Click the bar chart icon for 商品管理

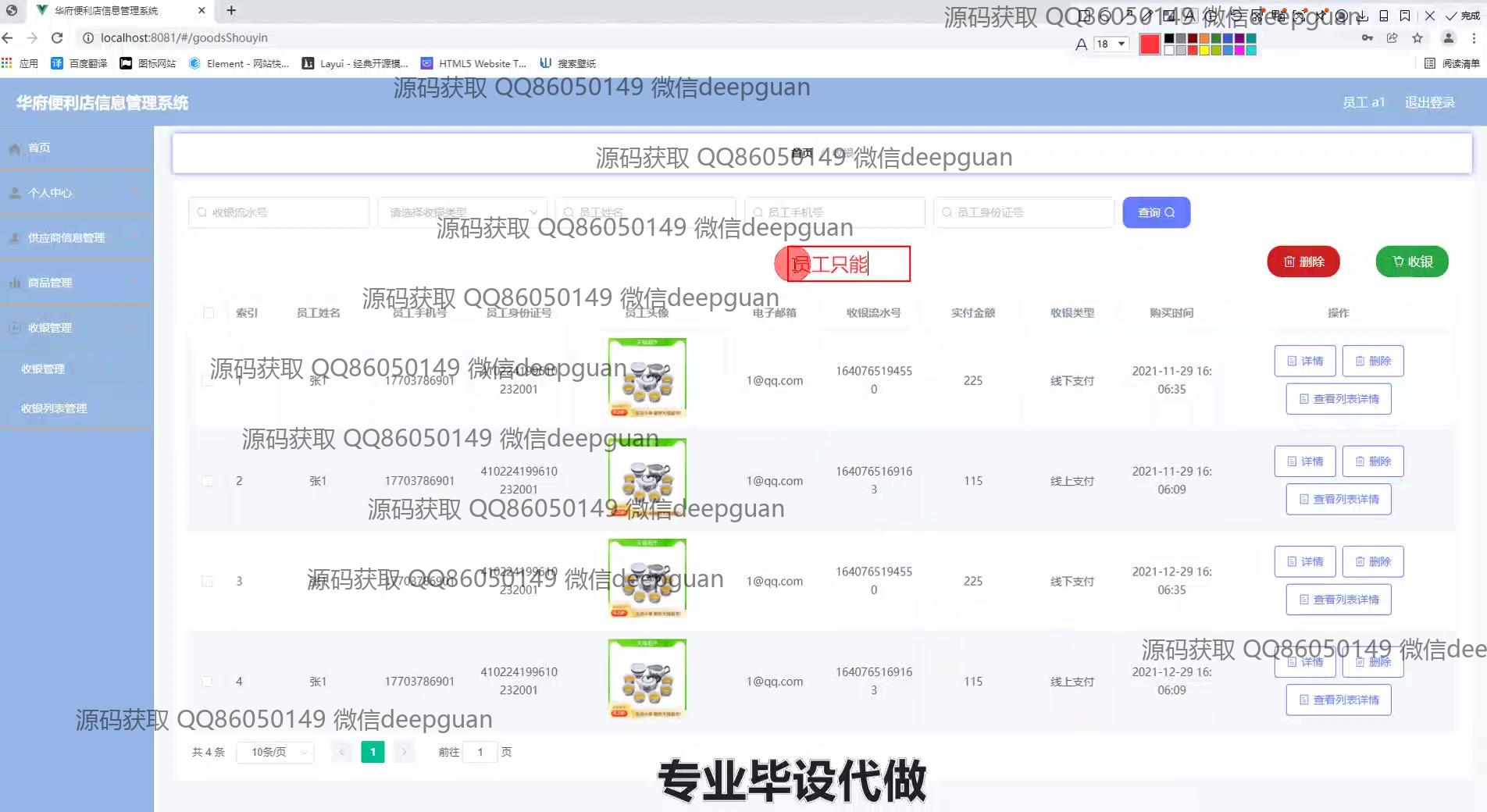tap(14, 283)
